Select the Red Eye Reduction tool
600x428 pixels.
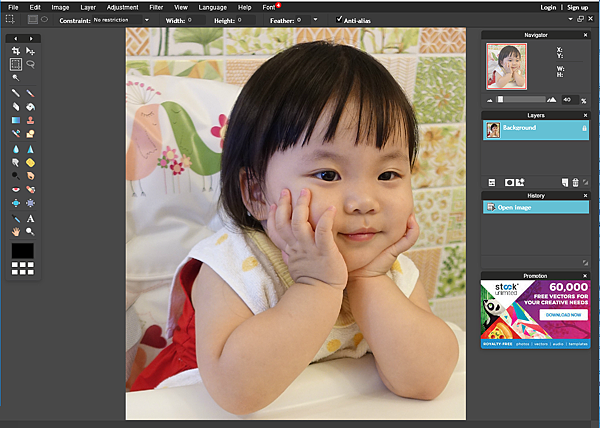pos(16,189)
